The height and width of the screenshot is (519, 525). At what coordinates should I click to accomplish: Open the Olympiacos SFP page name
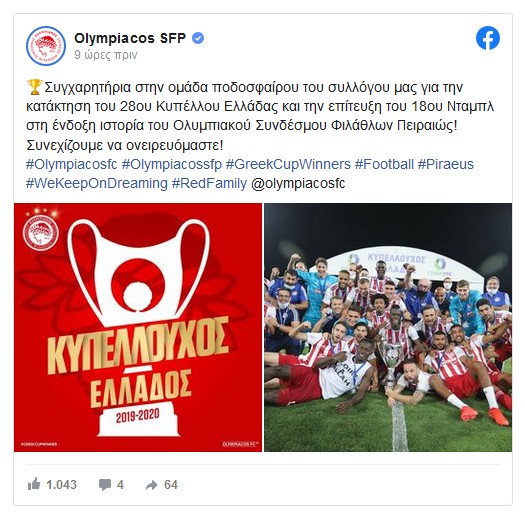tap(130, 38)
